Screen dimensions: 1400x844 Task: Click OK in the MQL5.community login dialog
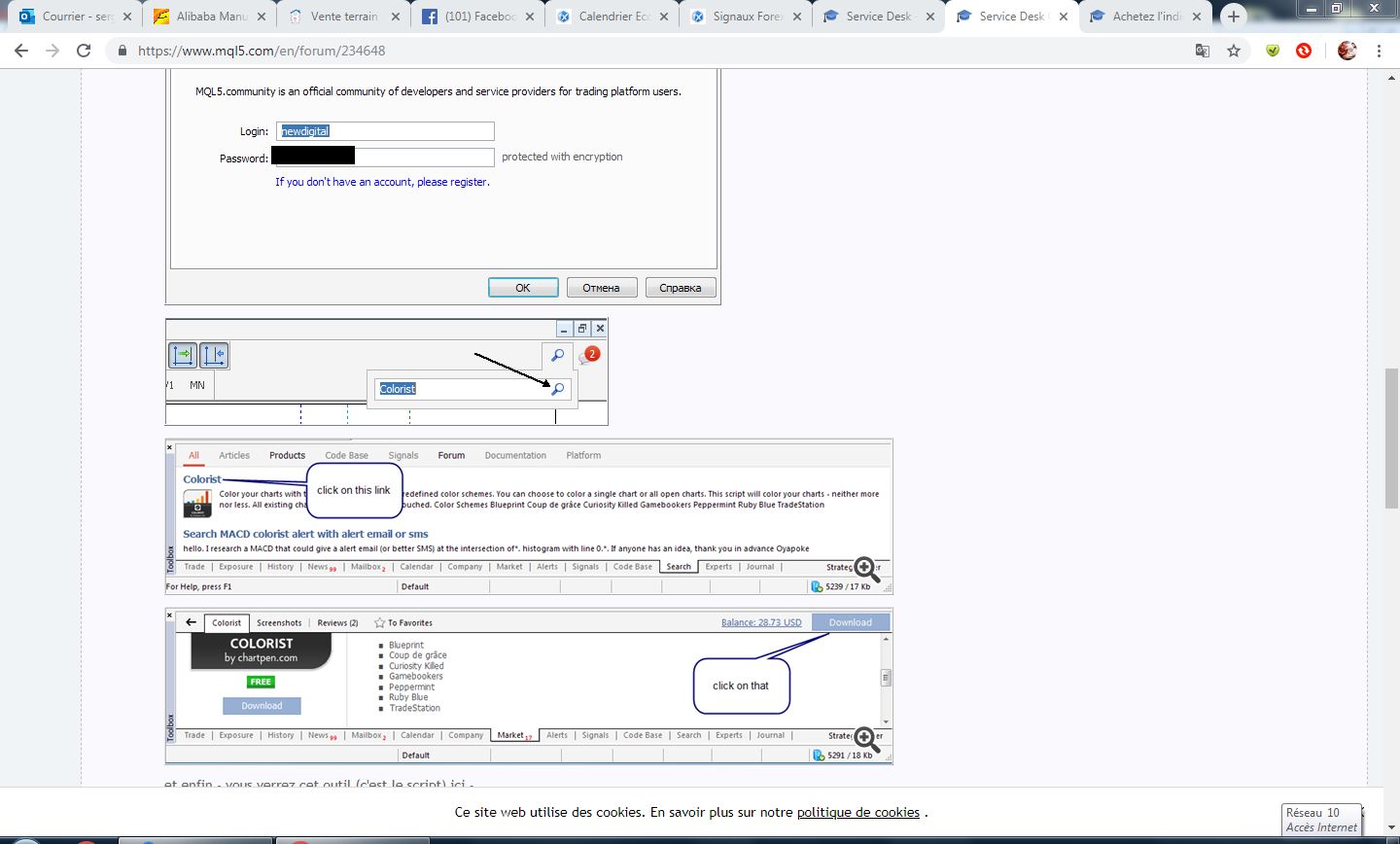coord(523,288)
